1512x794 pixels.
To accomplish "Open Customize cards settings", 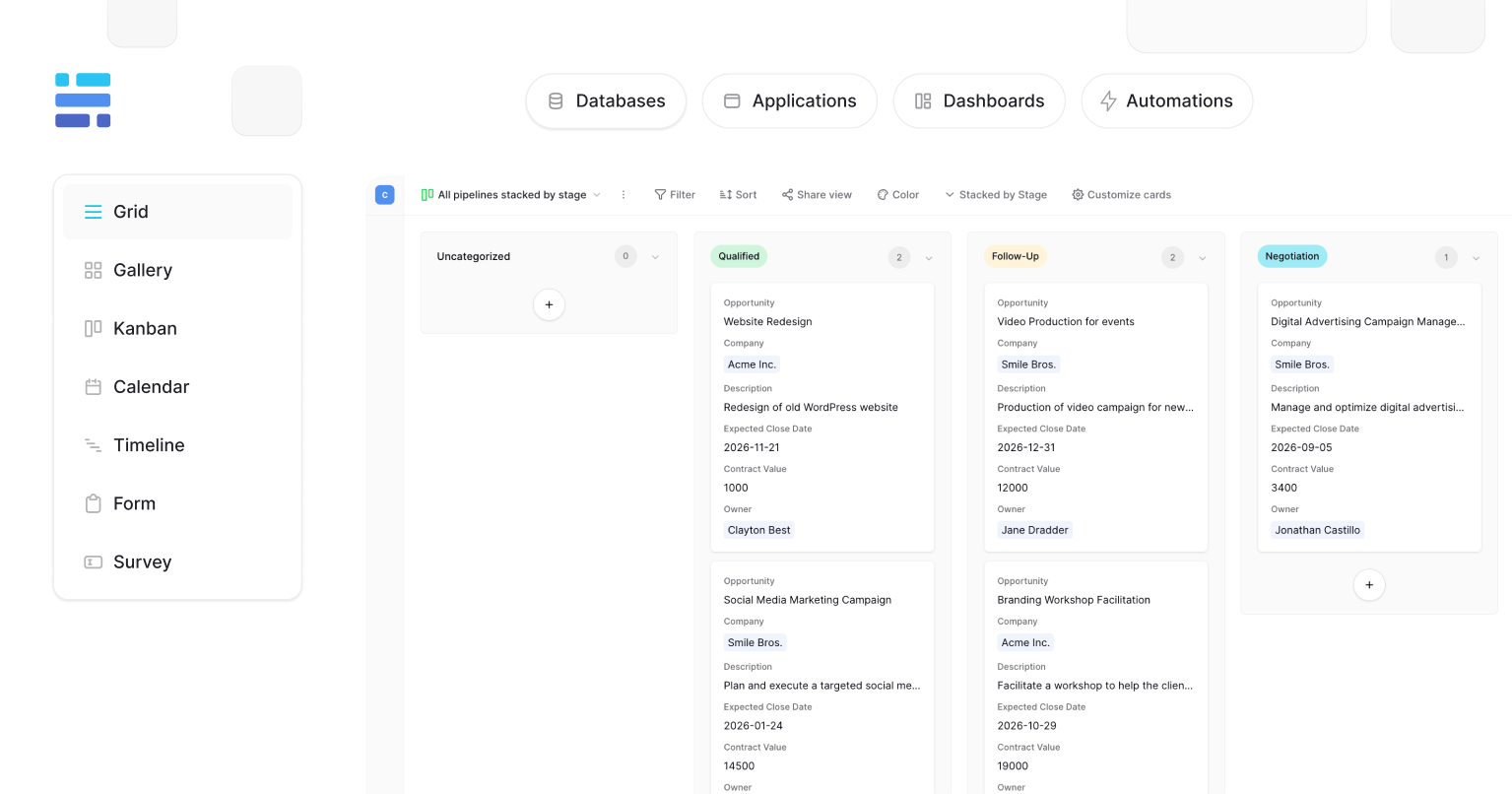I will 1121,195.
